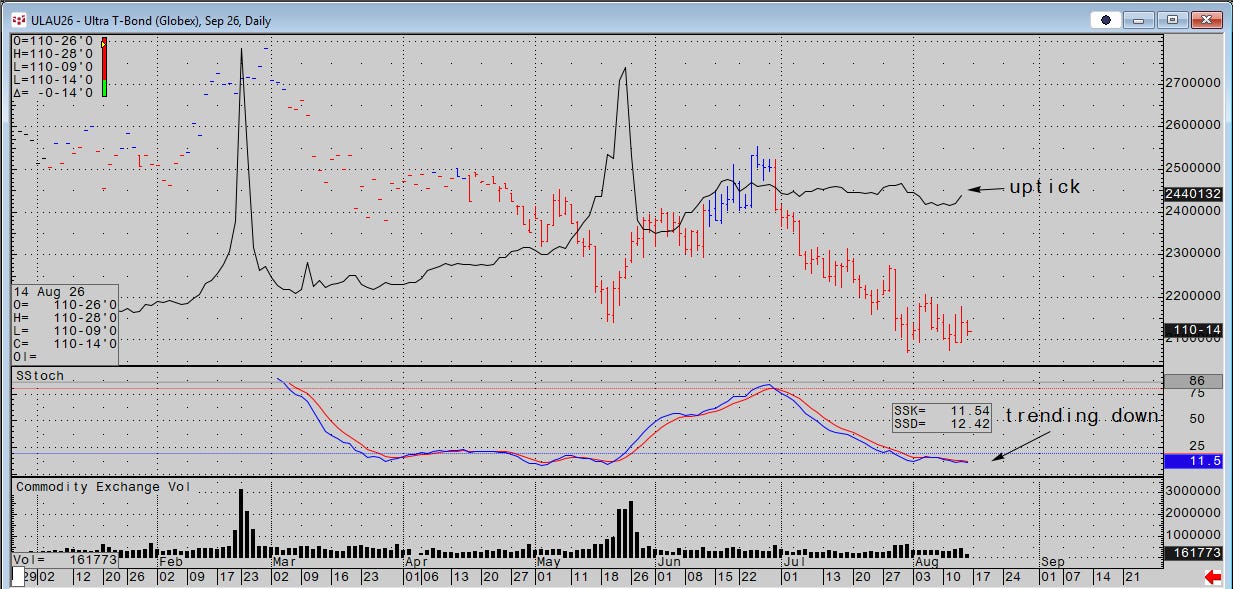Viewport: 1233px width, 589px height.
Task: Click the 2700000 scale value
Action: [x=1193, y=83]
